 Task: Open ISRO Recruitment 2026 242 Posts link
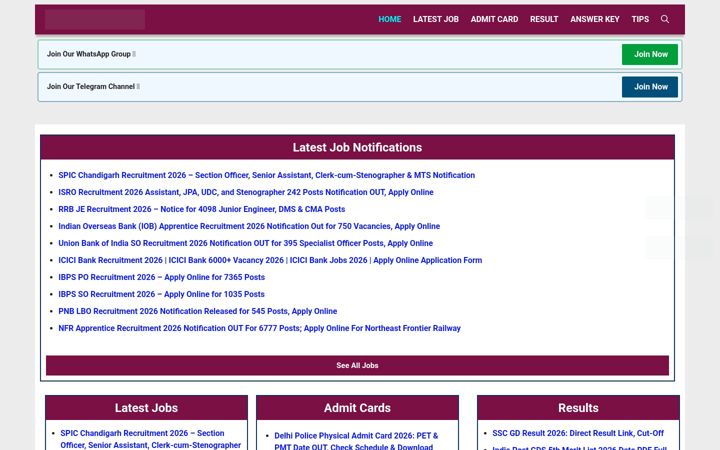246,192
